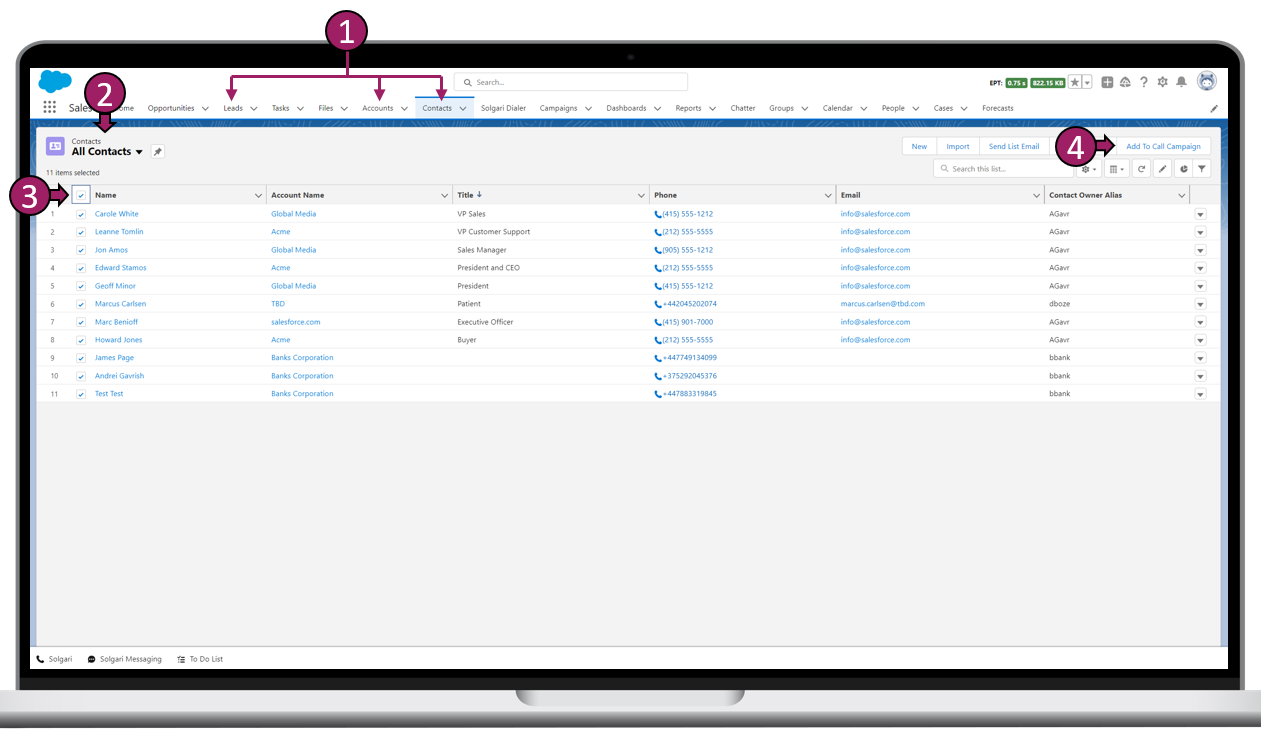Click the filter icon above the contact list
This screenshot has width=1261, height=739.
[1201, 168]
